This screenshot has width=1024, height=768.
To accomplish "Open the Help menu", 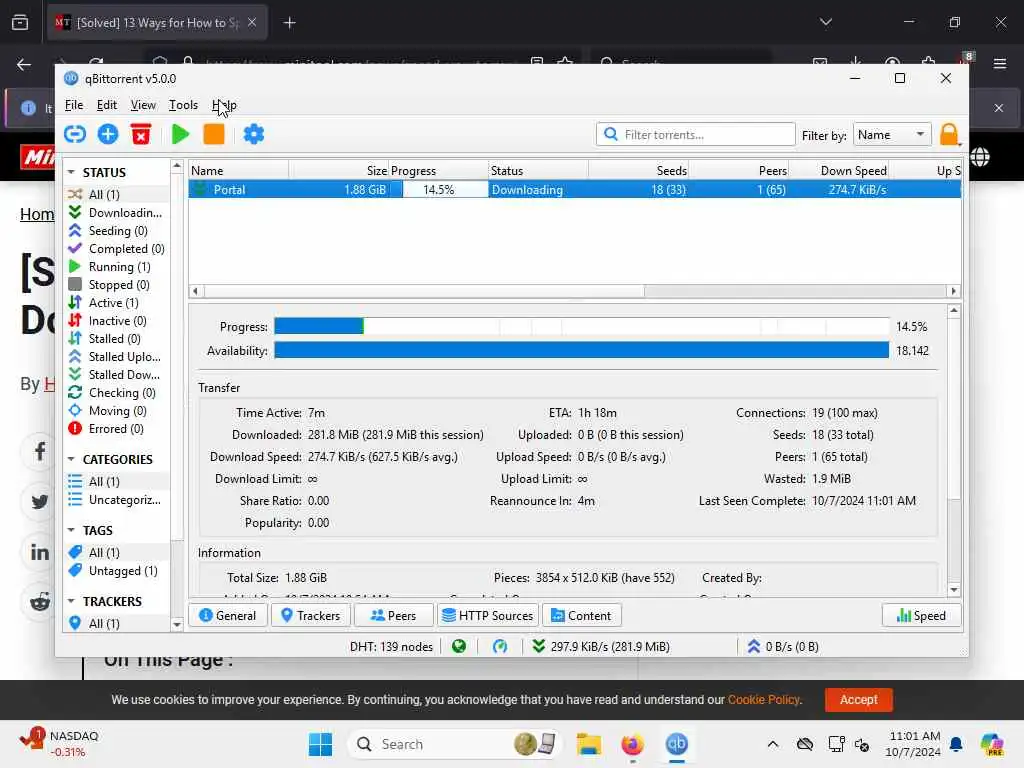I will coord(224,105).
